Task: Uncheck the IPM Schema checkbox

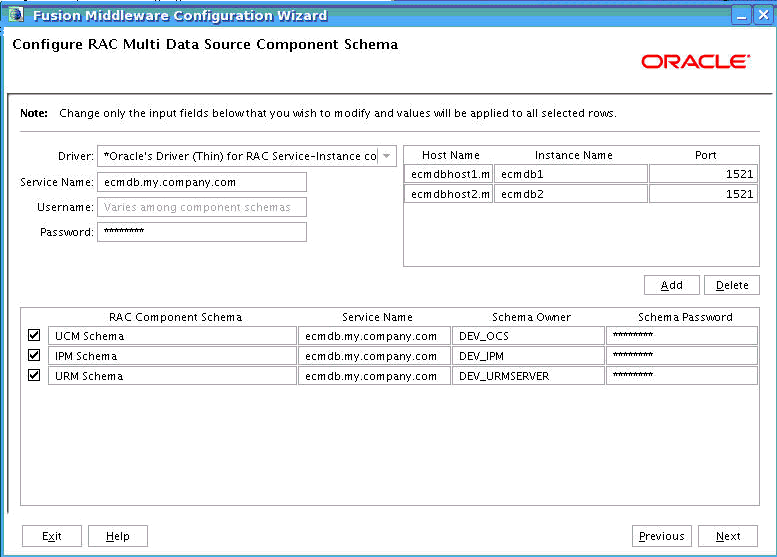Action: coord(34,355)
